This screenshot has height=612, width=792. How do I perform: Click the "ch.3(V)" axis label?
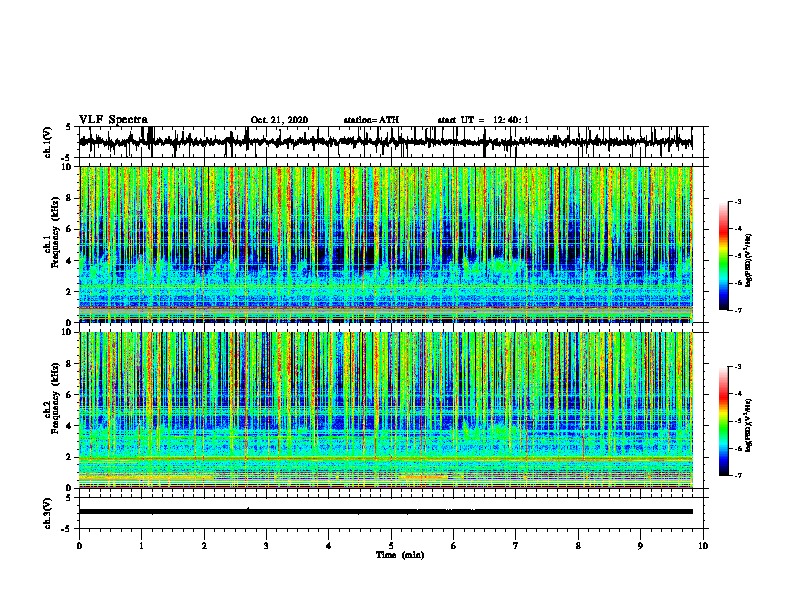(x=48, y=513)
